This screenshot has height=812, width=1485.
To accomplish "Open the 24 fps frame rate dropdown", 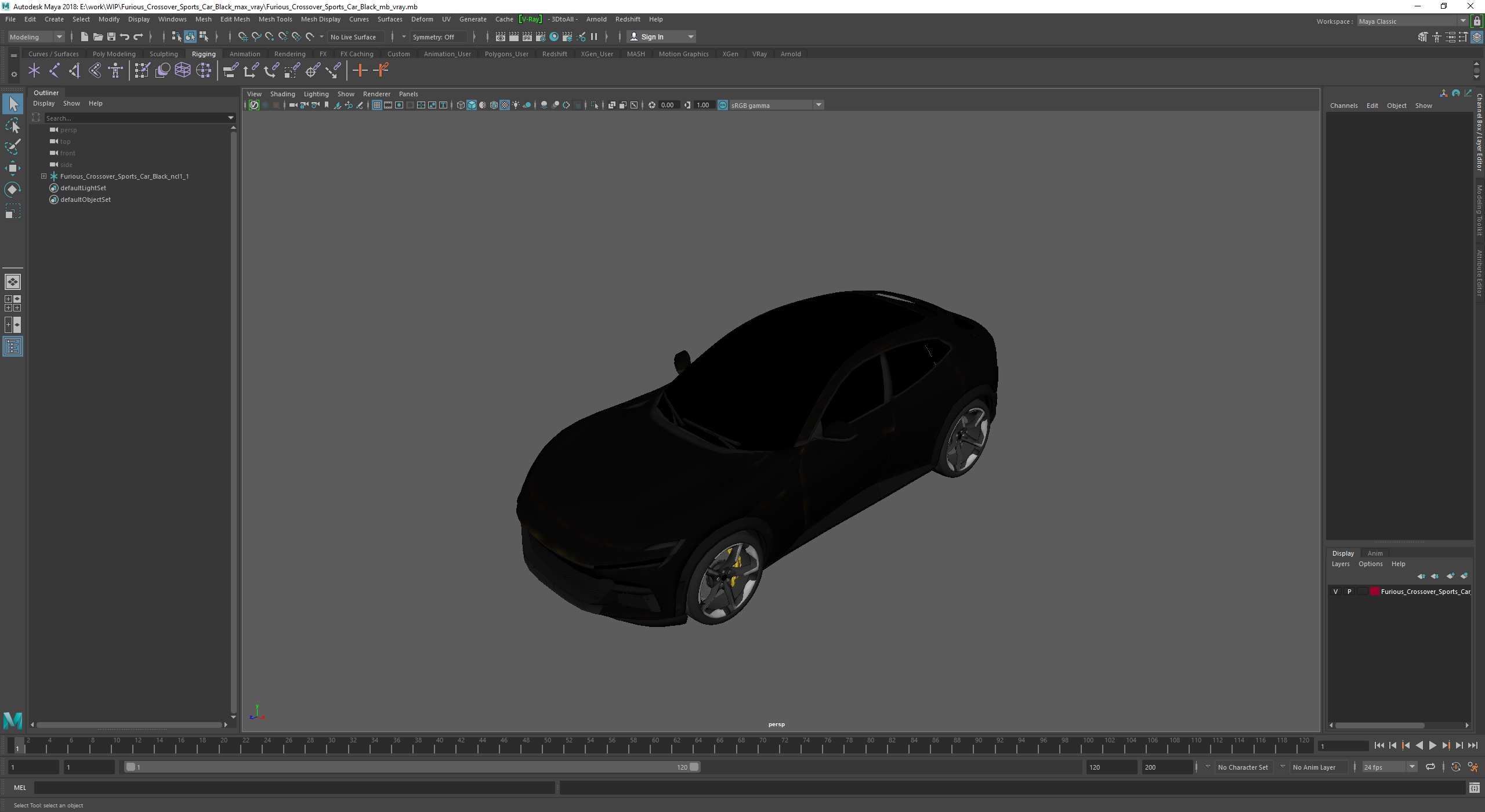I will [x=1389, y=767].
